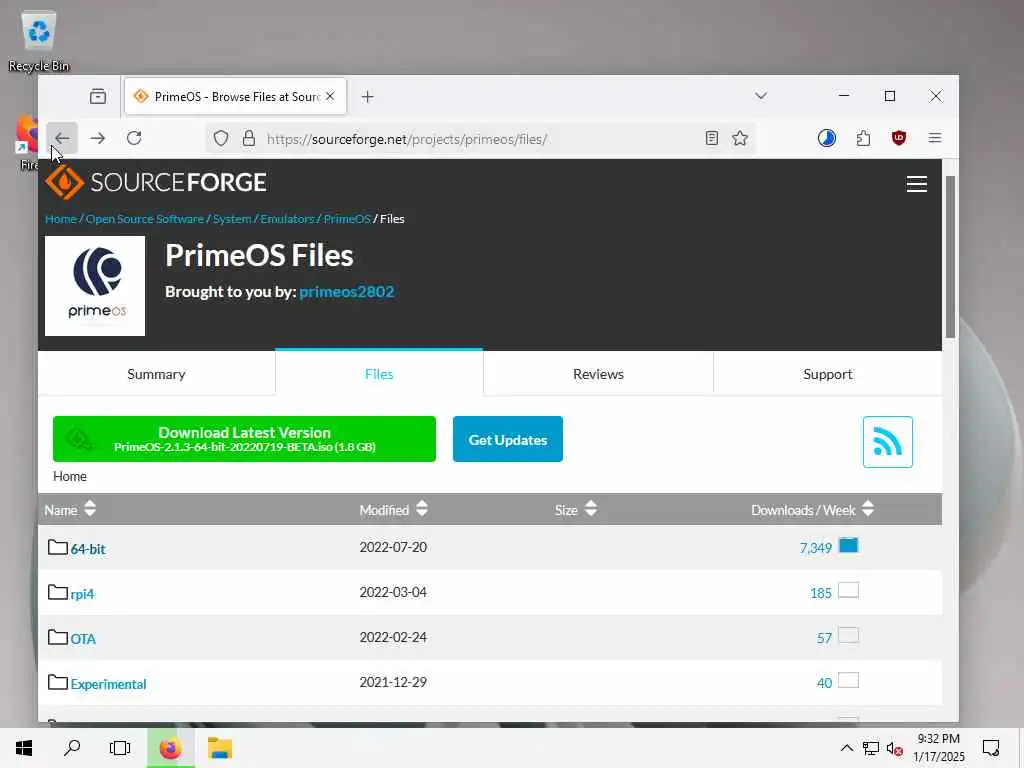Open the Experimental folder
The image size is (1024, 768).
[108, 684]
